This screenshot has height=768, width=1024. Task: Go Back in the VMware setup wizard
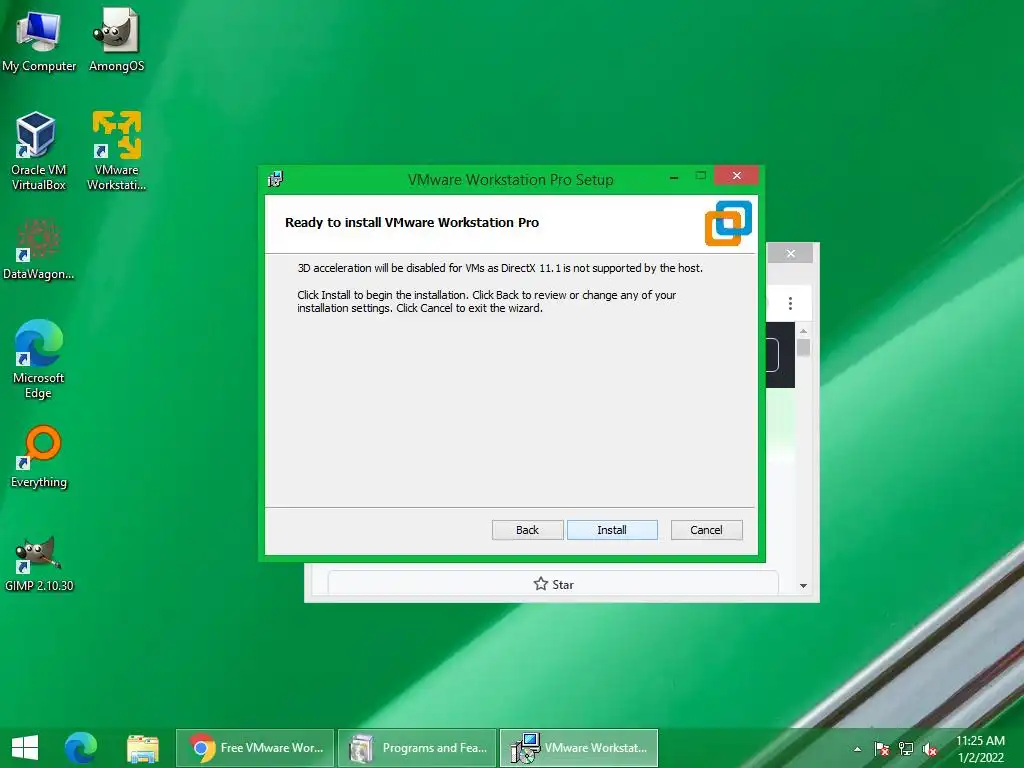click(x=527, y=530)
